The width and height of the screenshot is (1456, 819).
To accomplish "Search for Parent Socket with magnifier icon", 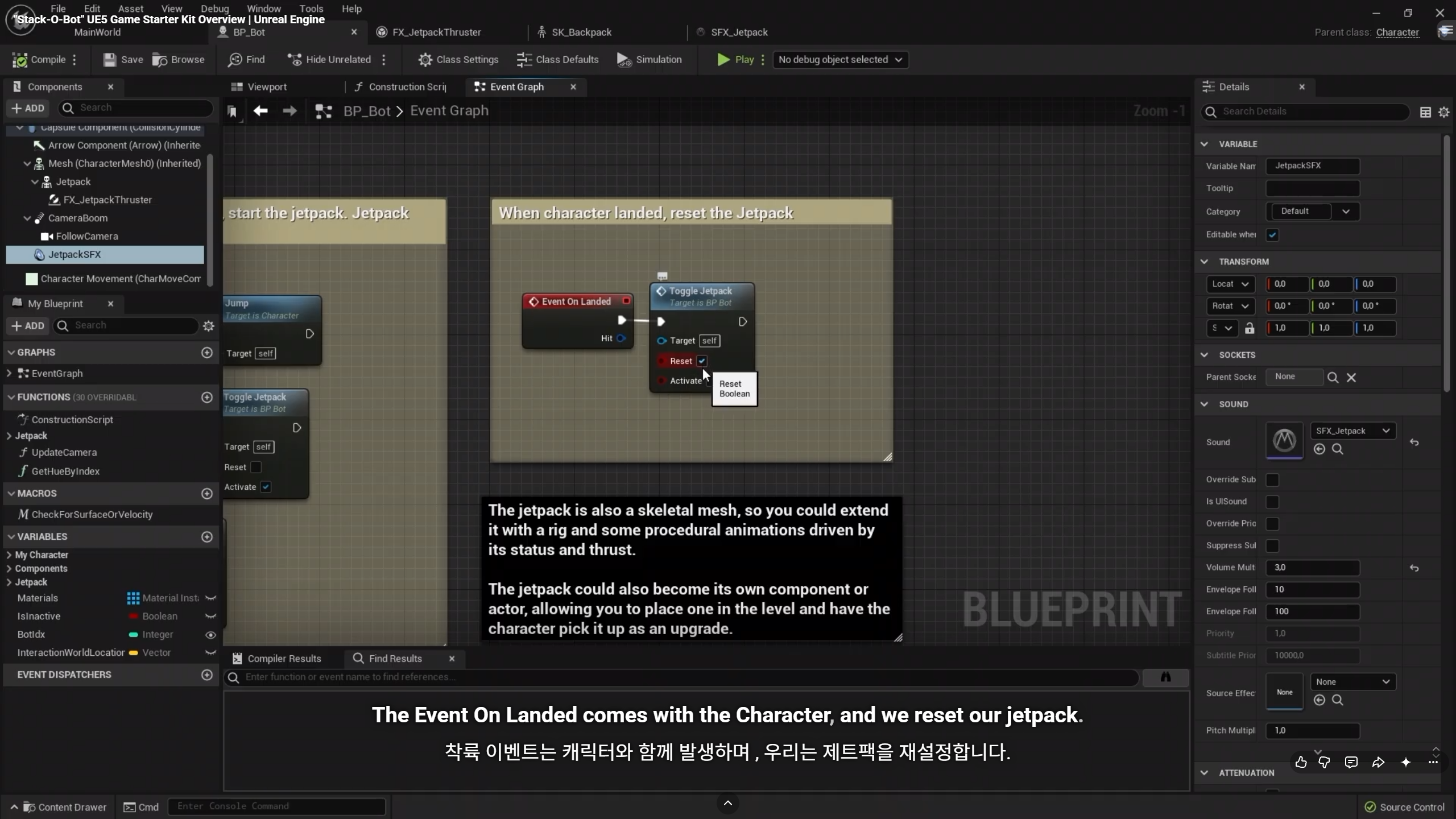I will pos(1333,378).
